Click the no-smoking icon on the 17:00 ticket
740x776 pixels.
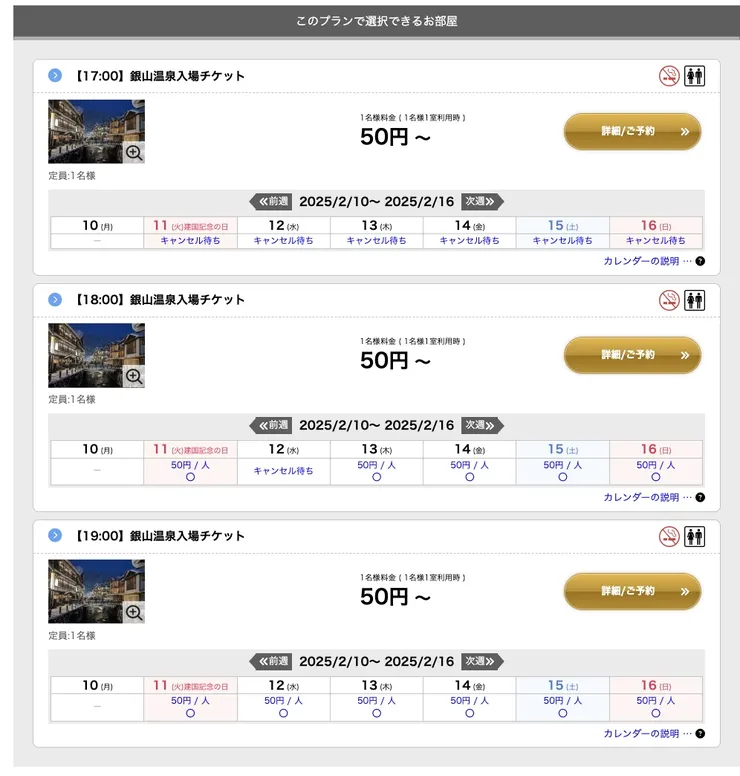(669, 76)
